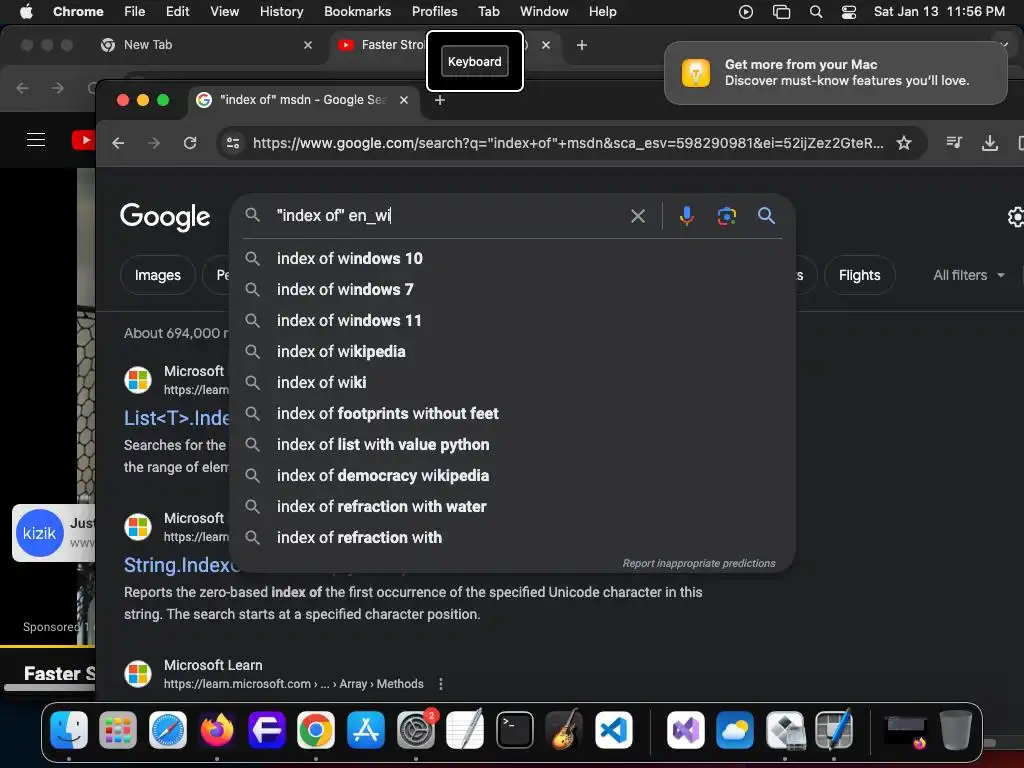Open more options for Microsoft Learn Array result
1024x768 pixels.
[441, 684]
